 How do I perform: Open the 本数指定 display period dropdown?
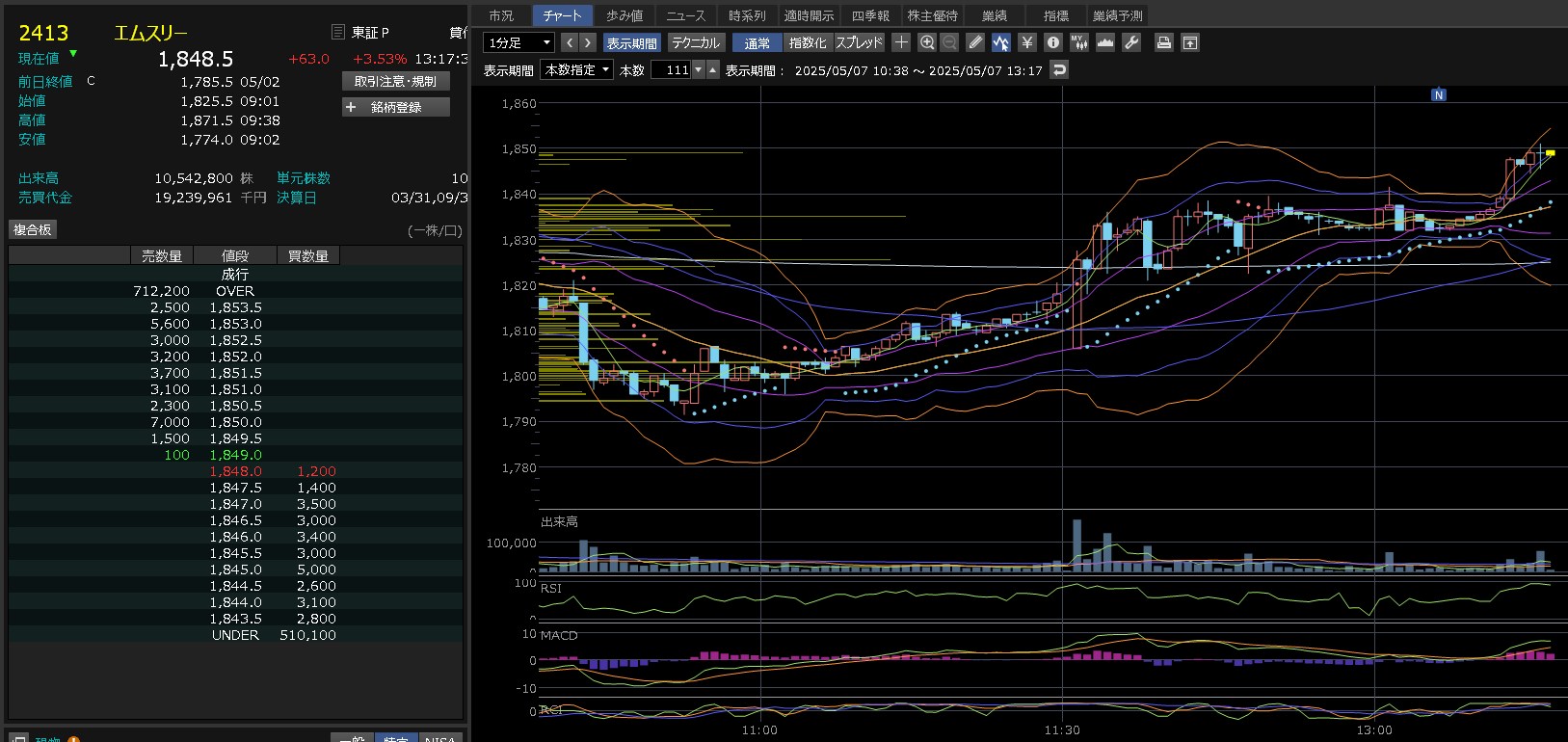(577, 69)
